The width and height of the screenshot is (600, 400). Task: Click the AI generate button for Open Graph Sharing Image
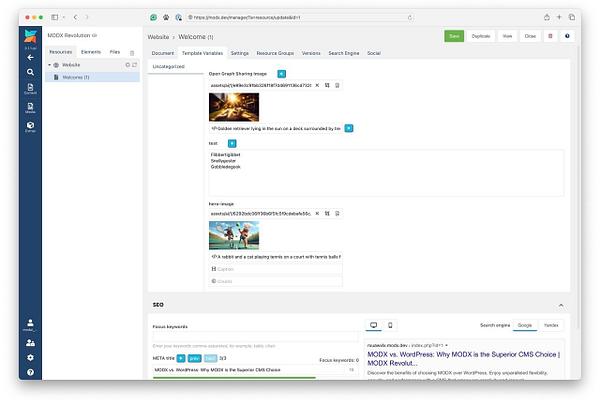(282, 74)
